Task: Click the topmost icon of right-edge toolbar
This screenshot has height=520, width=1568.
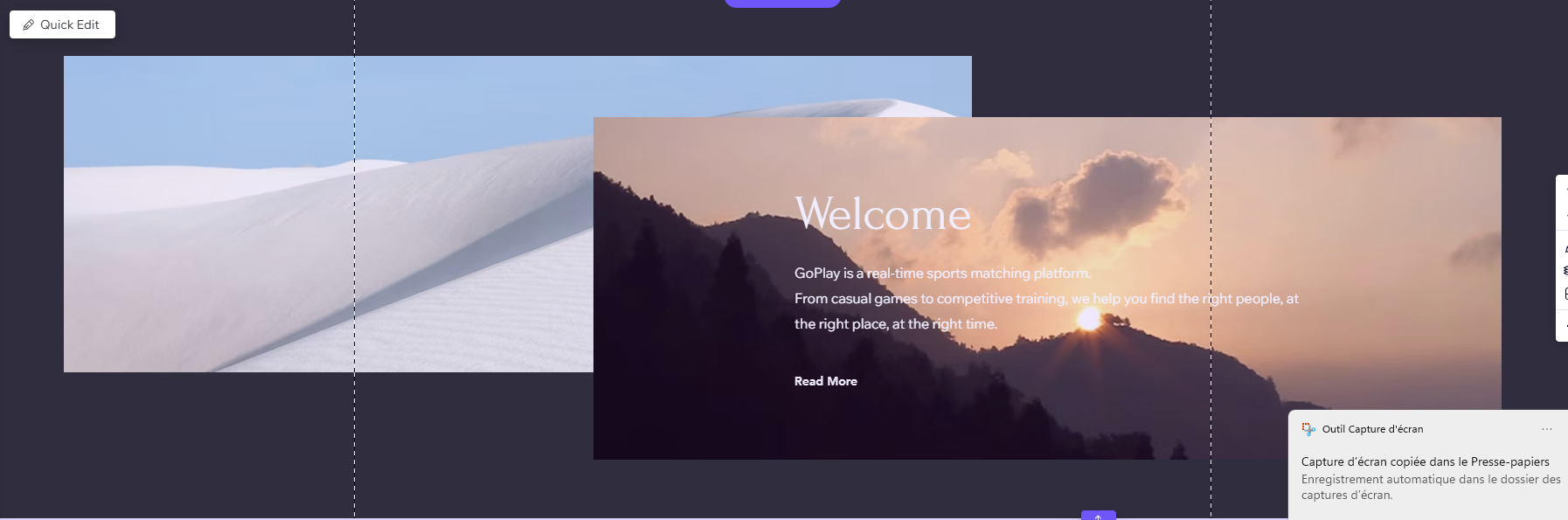Action: click(1565, 190)
